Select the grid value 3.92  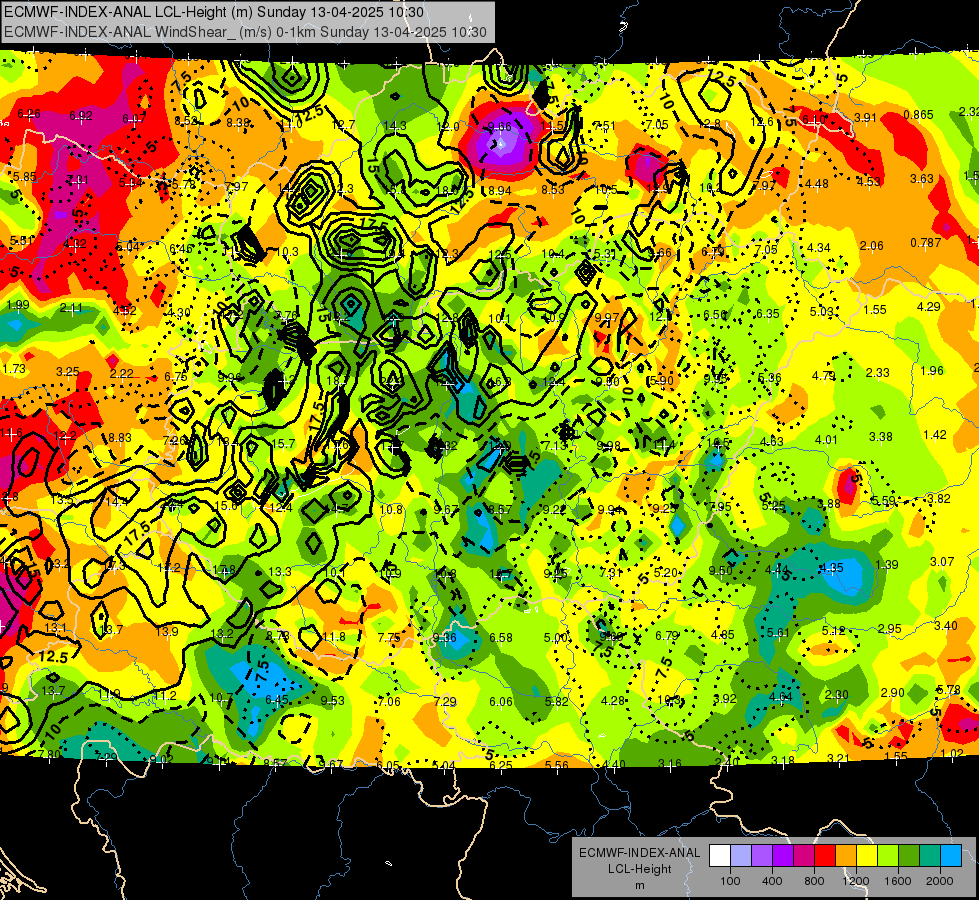(725, 699)
